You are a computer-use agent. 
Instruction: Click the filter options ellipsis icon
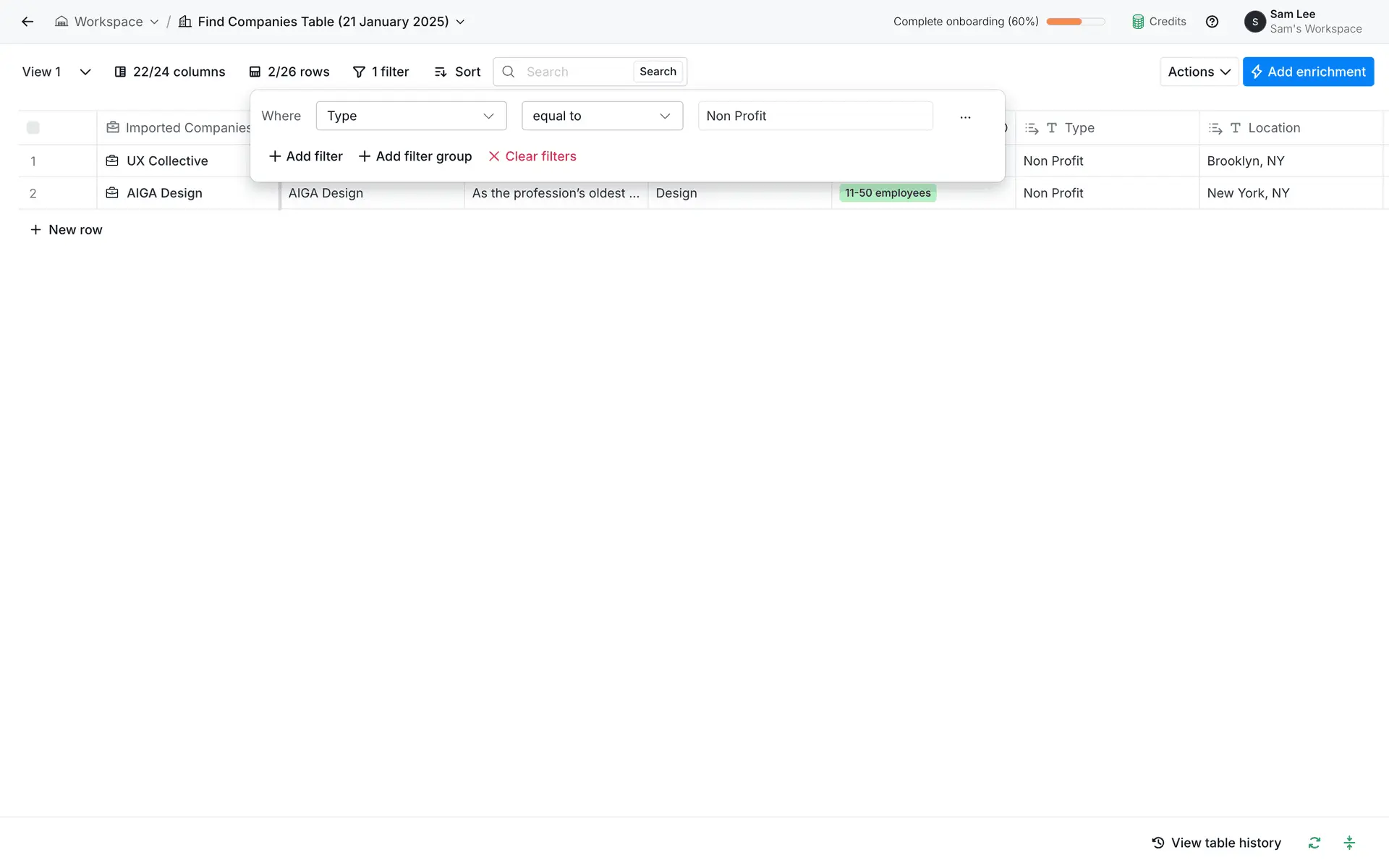click(965, 116)
